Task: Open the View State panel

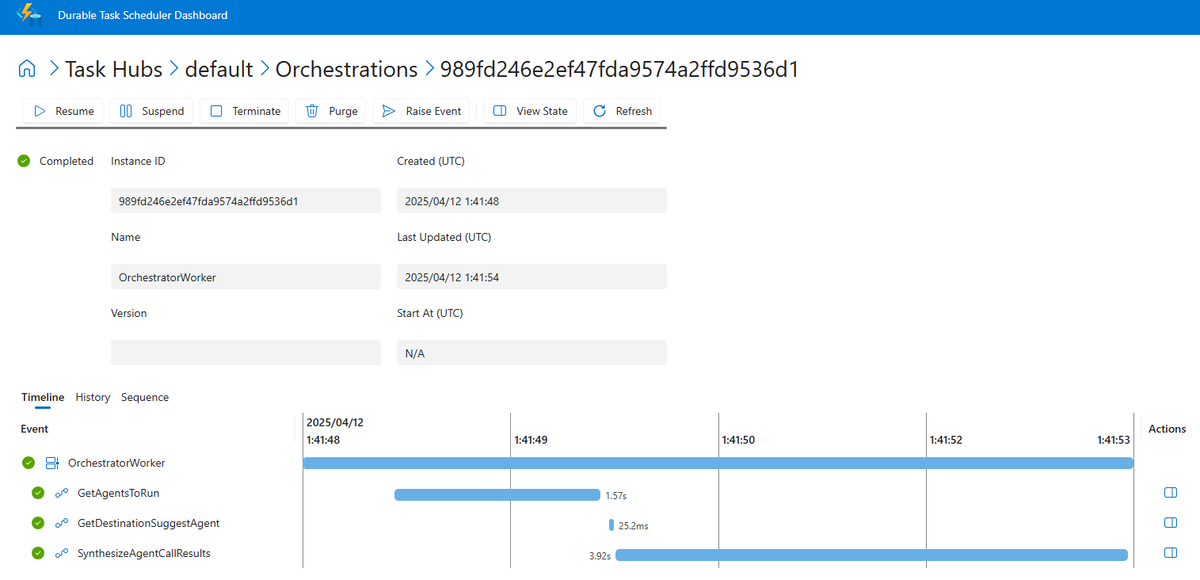Action: [x=530, y=111]
